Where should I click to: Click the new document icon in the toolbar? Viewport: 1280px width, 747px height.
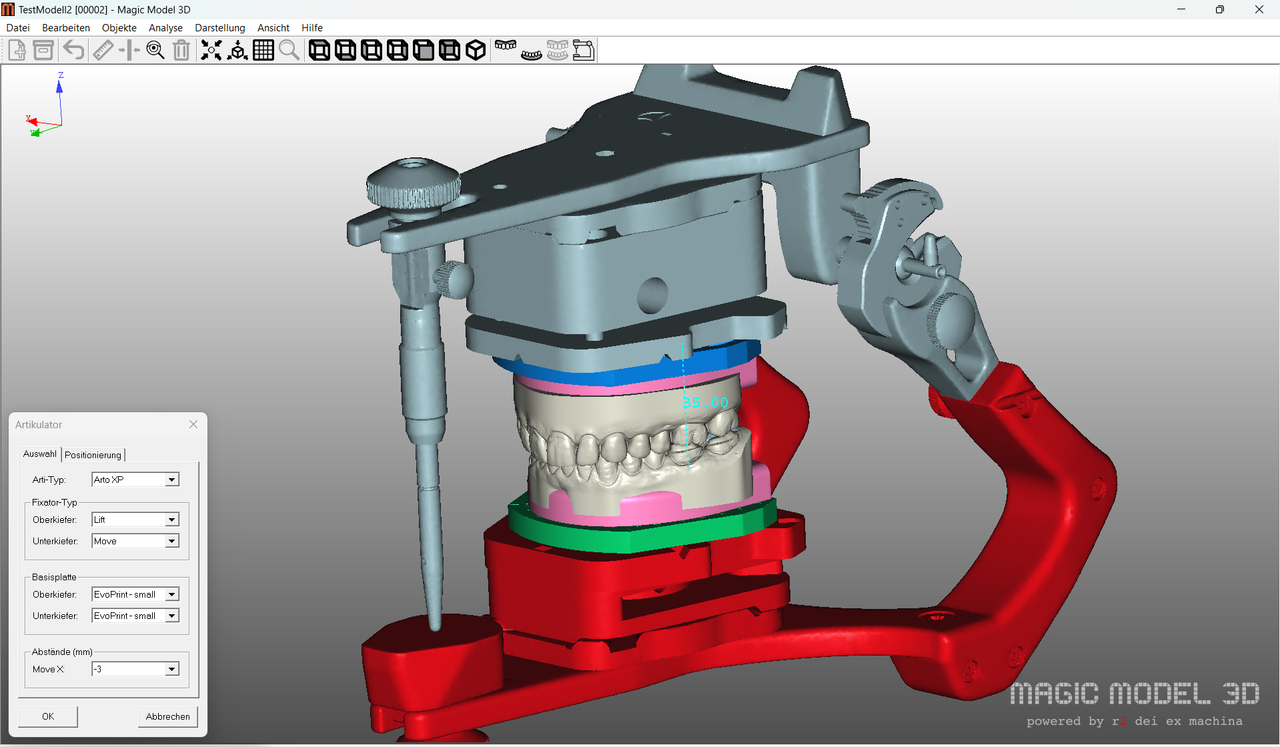point(17,50)
